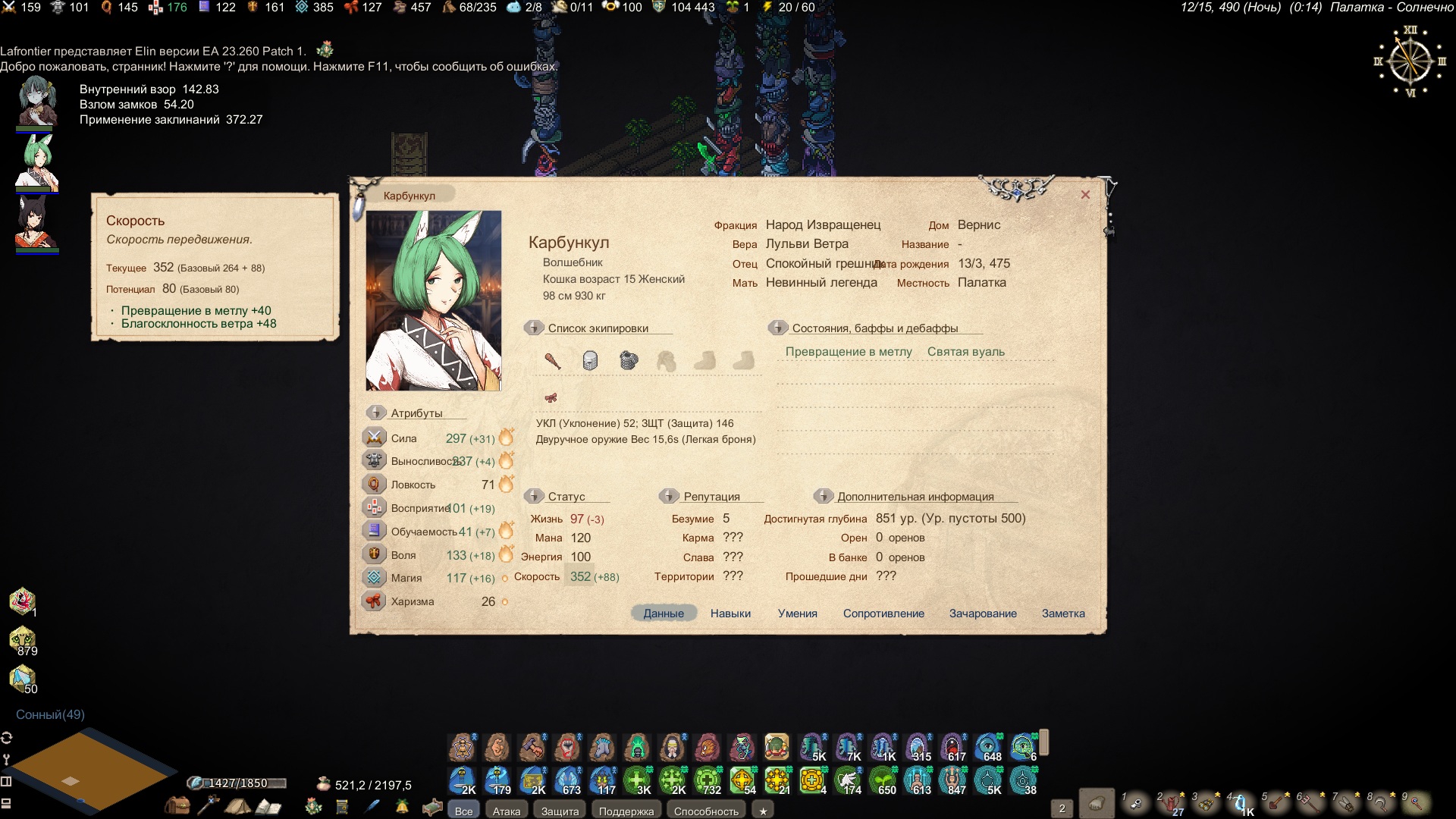Screen dimensions: 1456x819
Task: Select the shovel in hotbar slot 5
Action: pos(1276,803)
